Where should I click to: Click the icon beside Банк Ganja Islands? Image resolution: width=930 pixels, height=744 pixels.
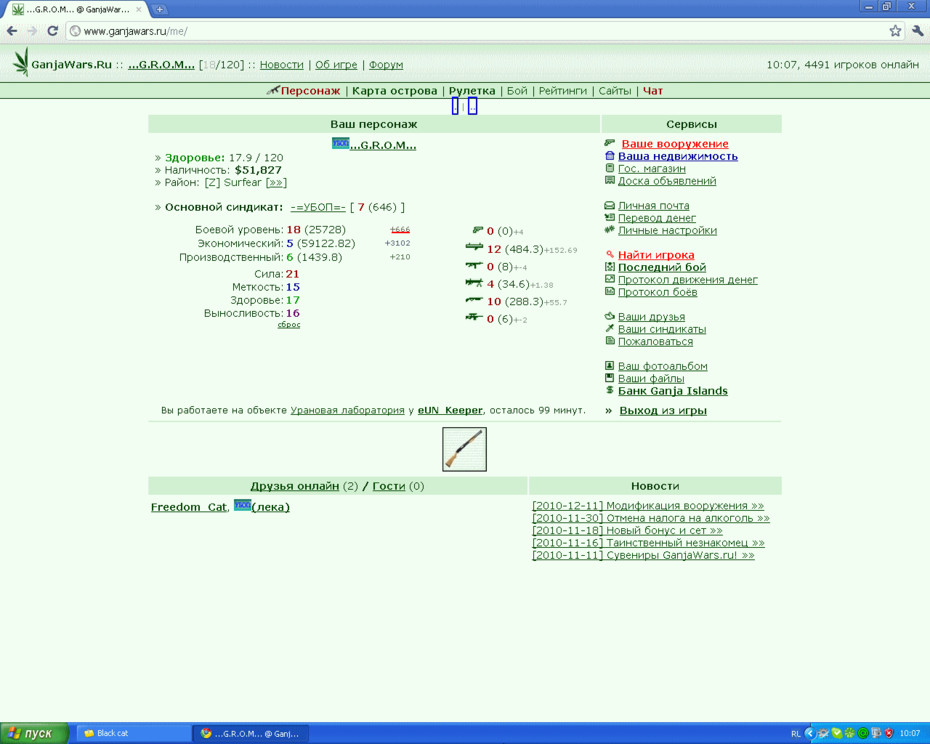(x=609, y=390)
